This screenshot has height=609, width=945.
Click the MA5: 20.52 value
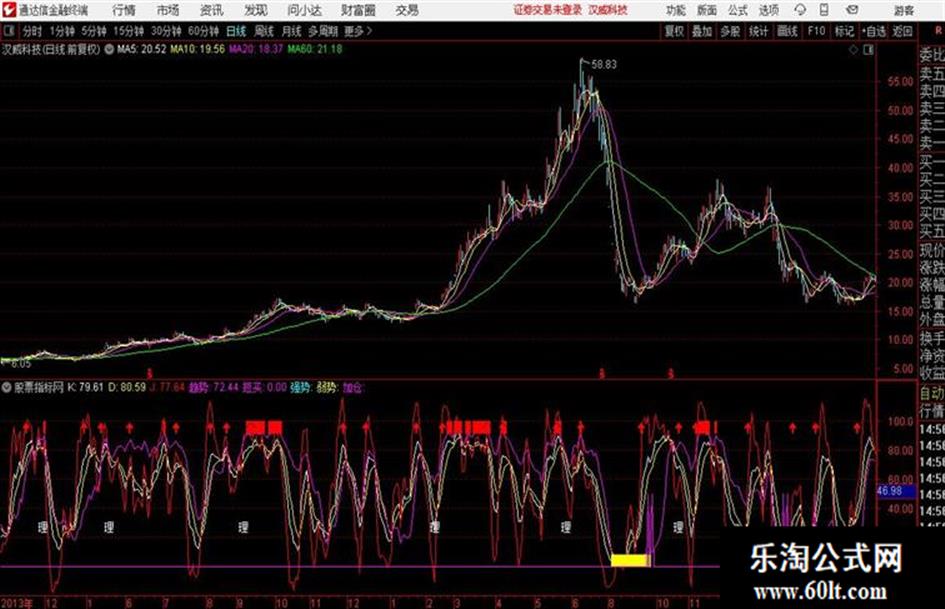click(142, 49)
